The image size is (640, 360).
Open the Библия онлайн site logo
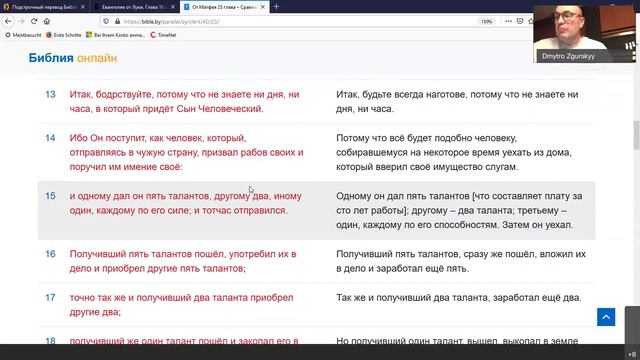pyautogui.click(x=73, y=58)
